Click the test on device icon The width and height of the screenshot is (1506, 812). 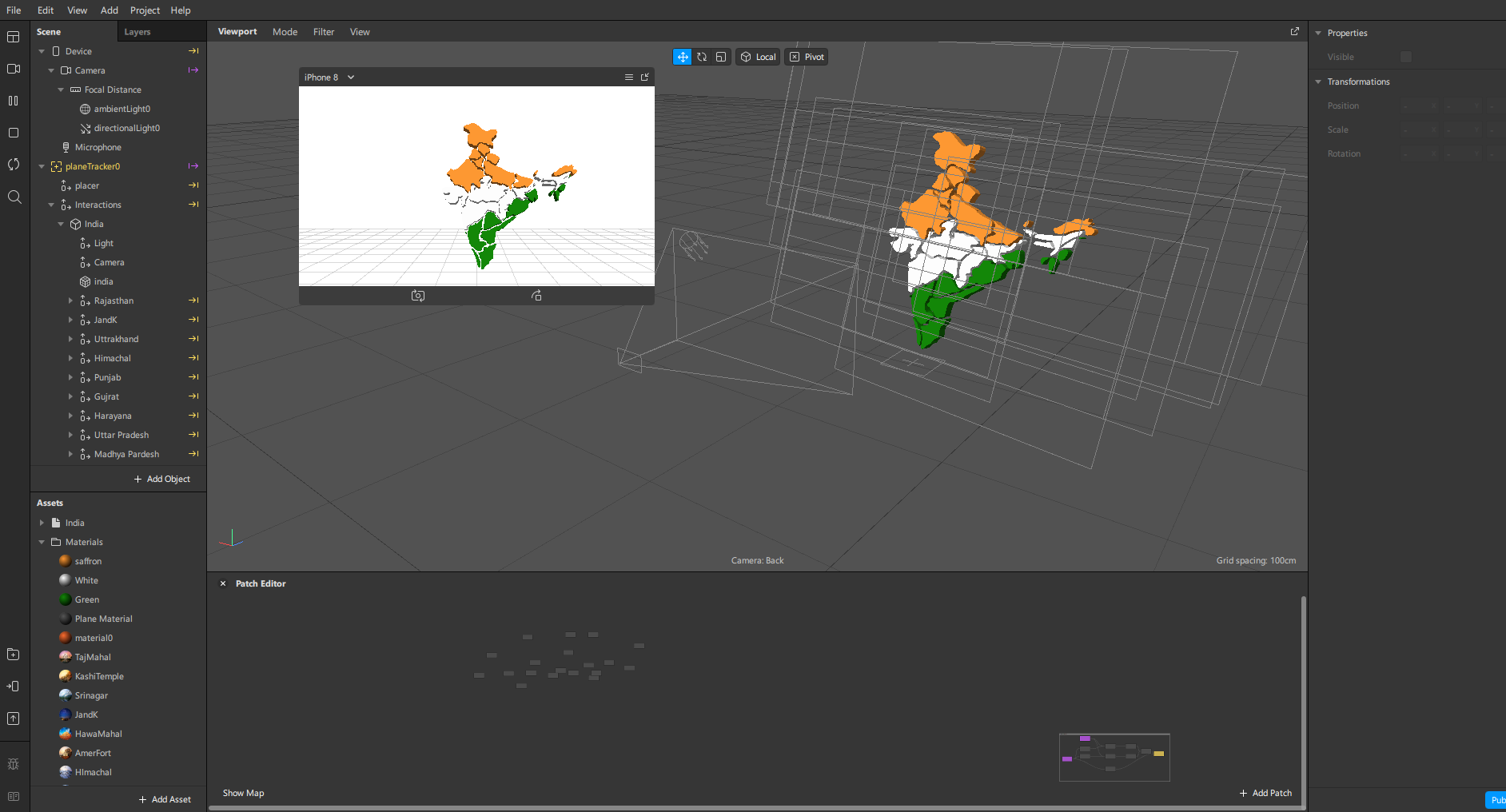pos(14,686)
